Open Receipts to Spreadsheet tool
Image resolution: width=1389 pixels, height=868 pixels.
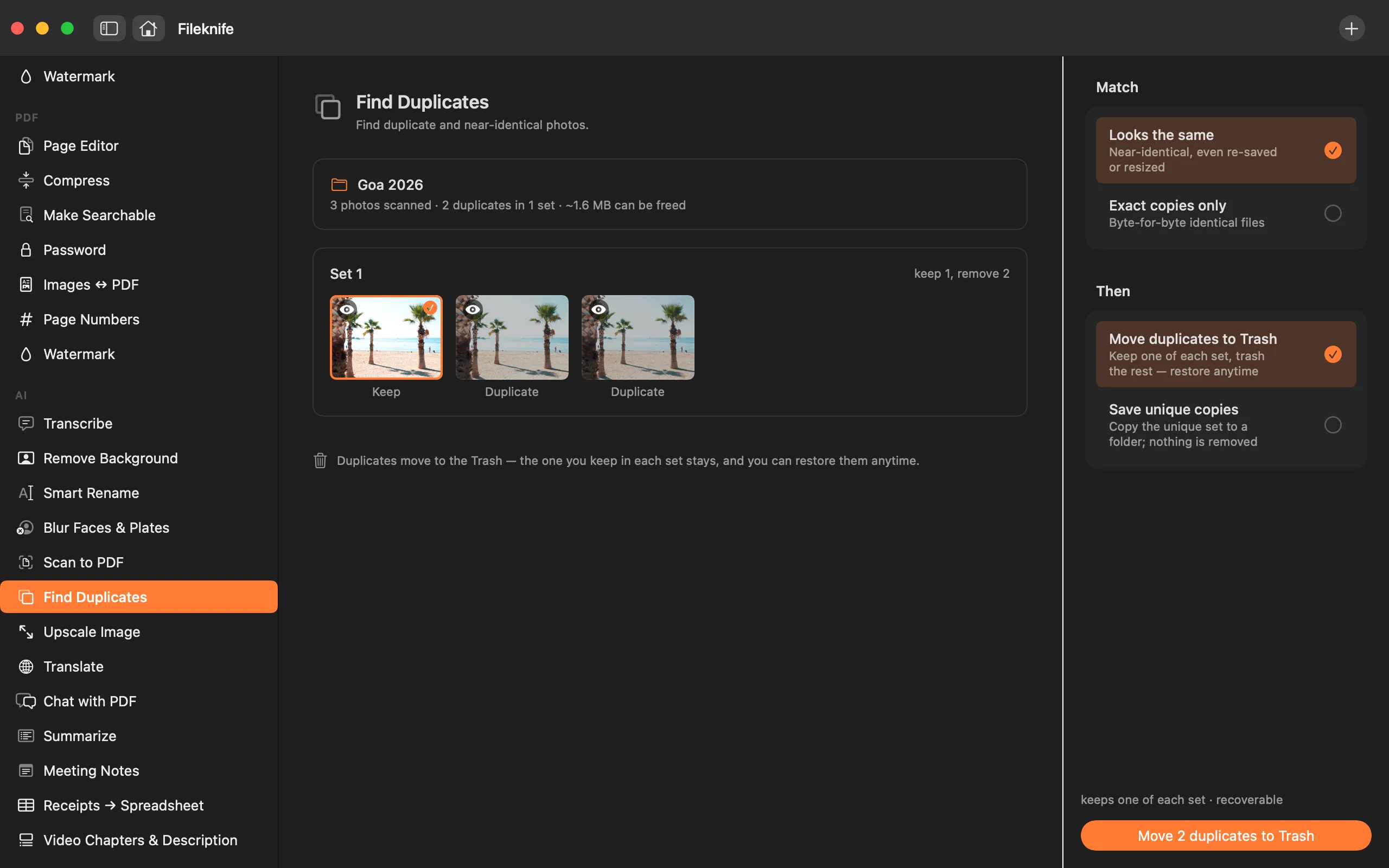point(139,806)
